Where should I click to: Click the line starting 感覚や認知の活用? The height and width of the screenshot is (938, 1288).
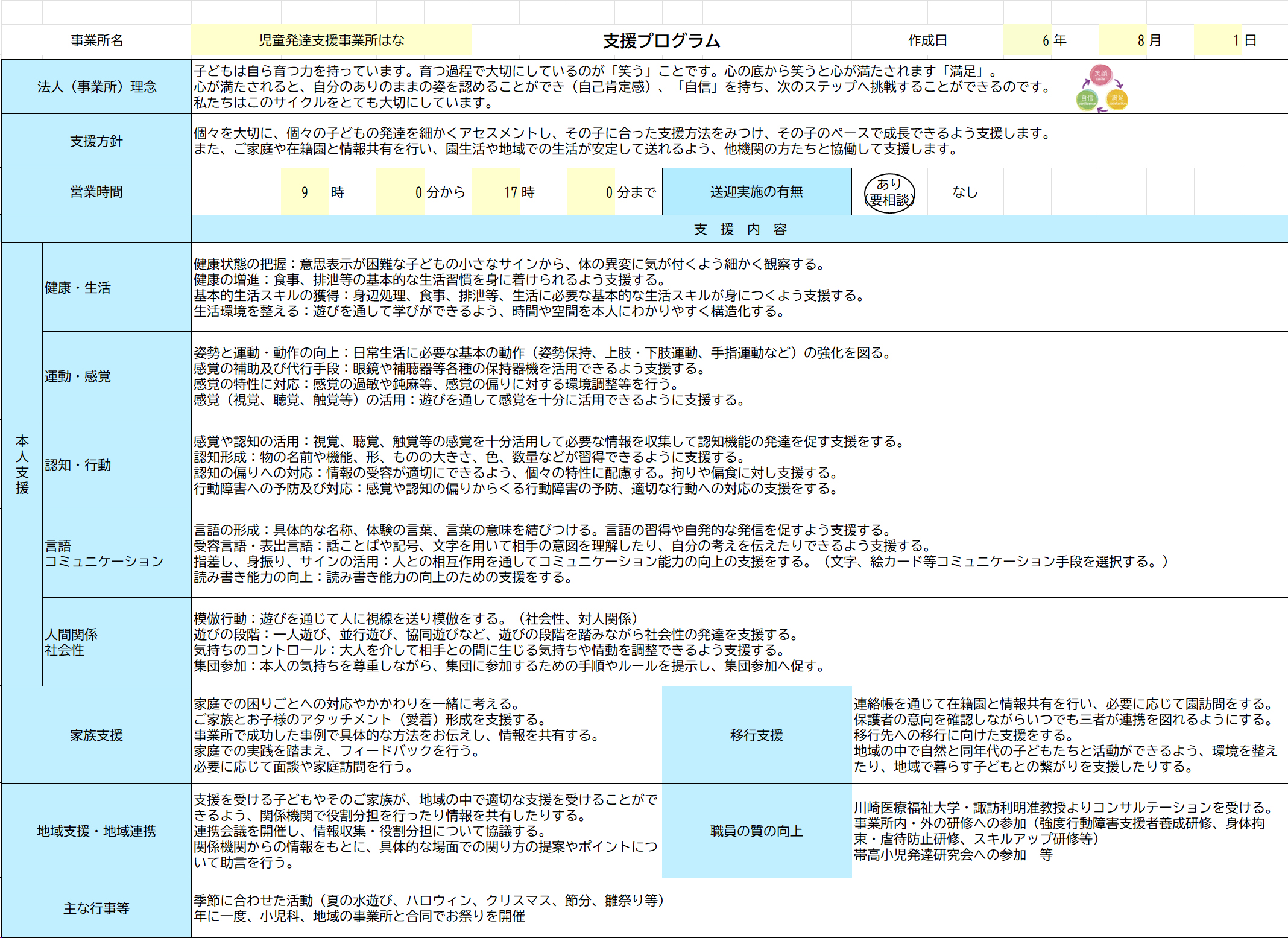550,442
